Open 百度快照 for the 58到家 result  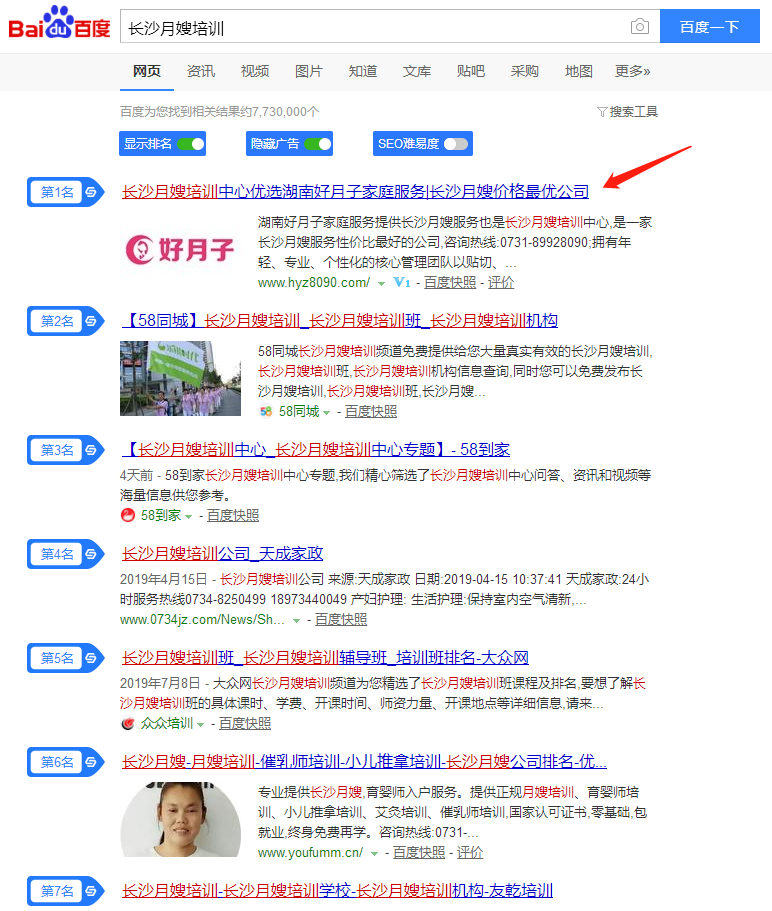(x=232, y=516)
